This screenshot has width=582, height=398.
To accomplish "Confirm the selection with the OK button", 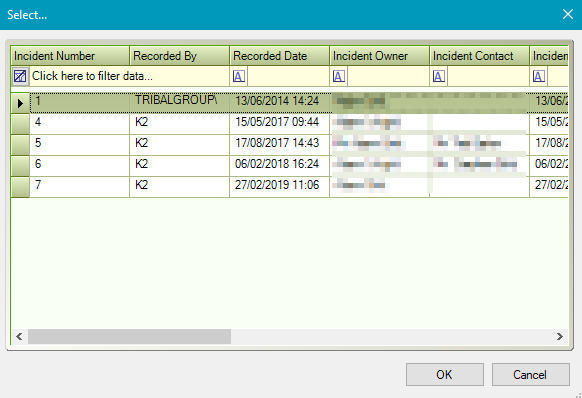I will (x=445, y=375).
